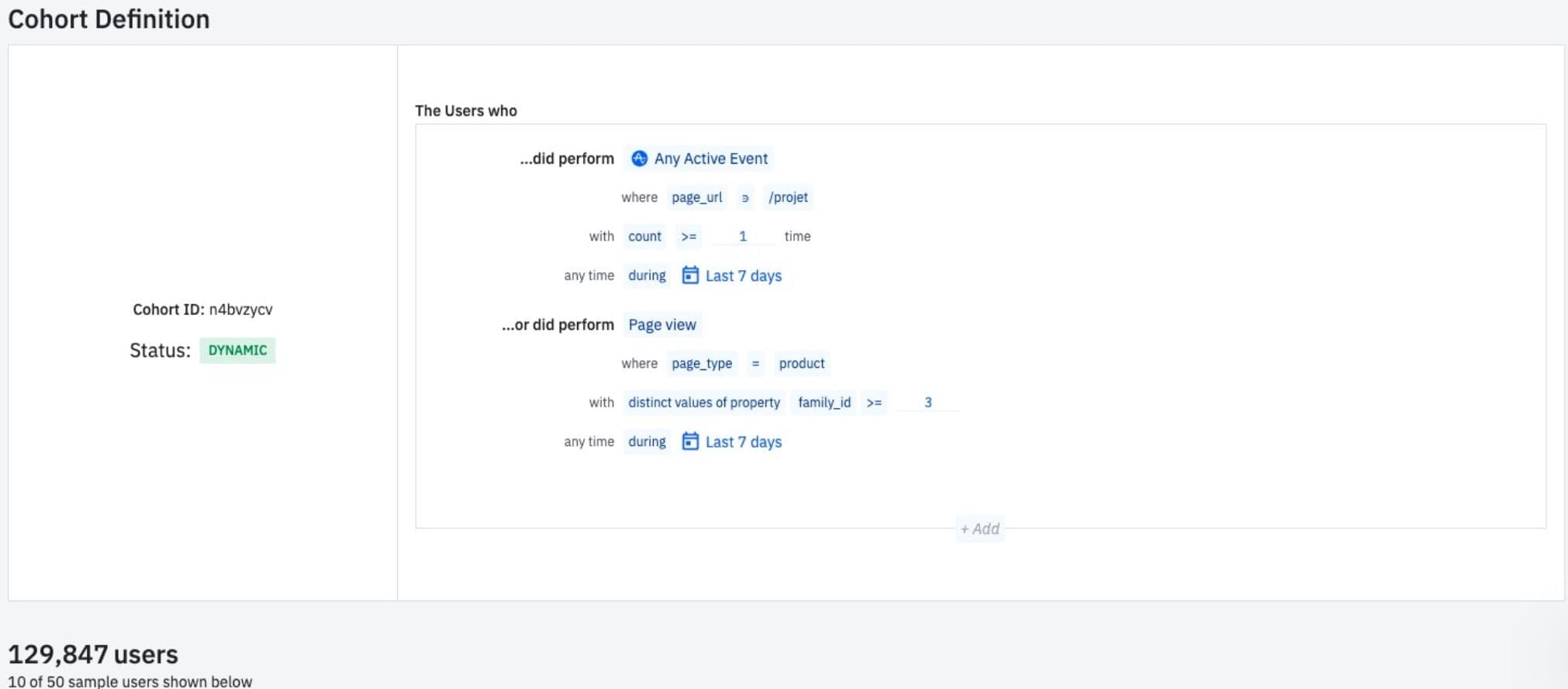Select the Page view event chip
Screen dimensions: 1568x689
661,324
